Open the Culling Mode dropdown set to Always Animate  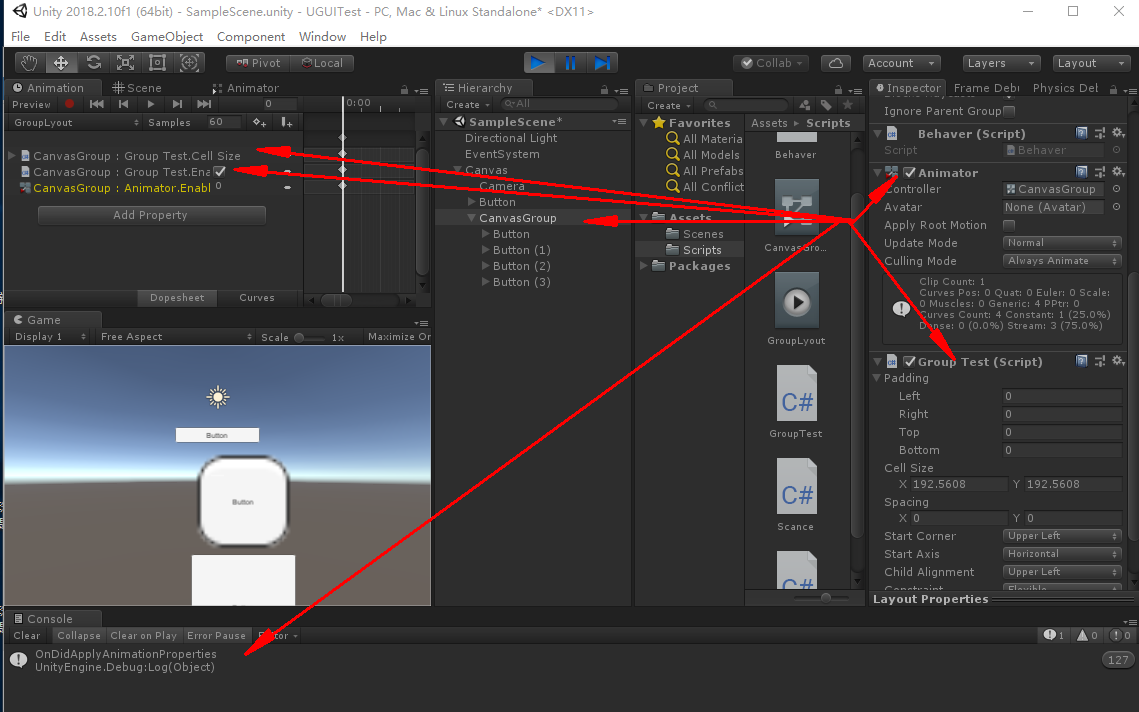point(1061,261)
